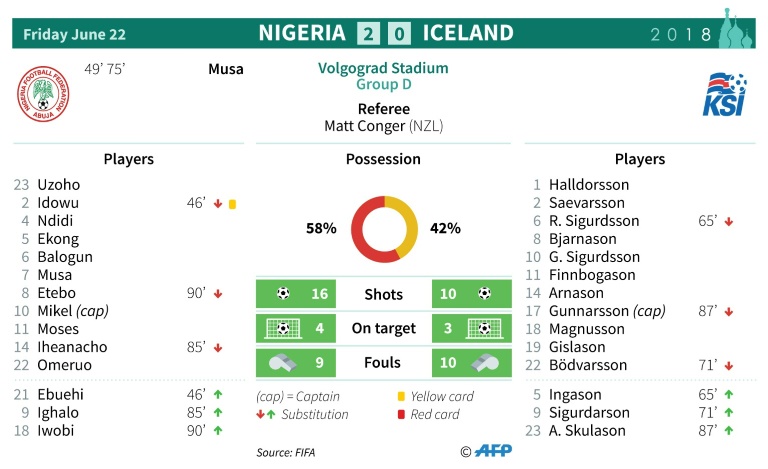
Task: Click the Red card legend swatch
Action: click(x=401, y=414)
